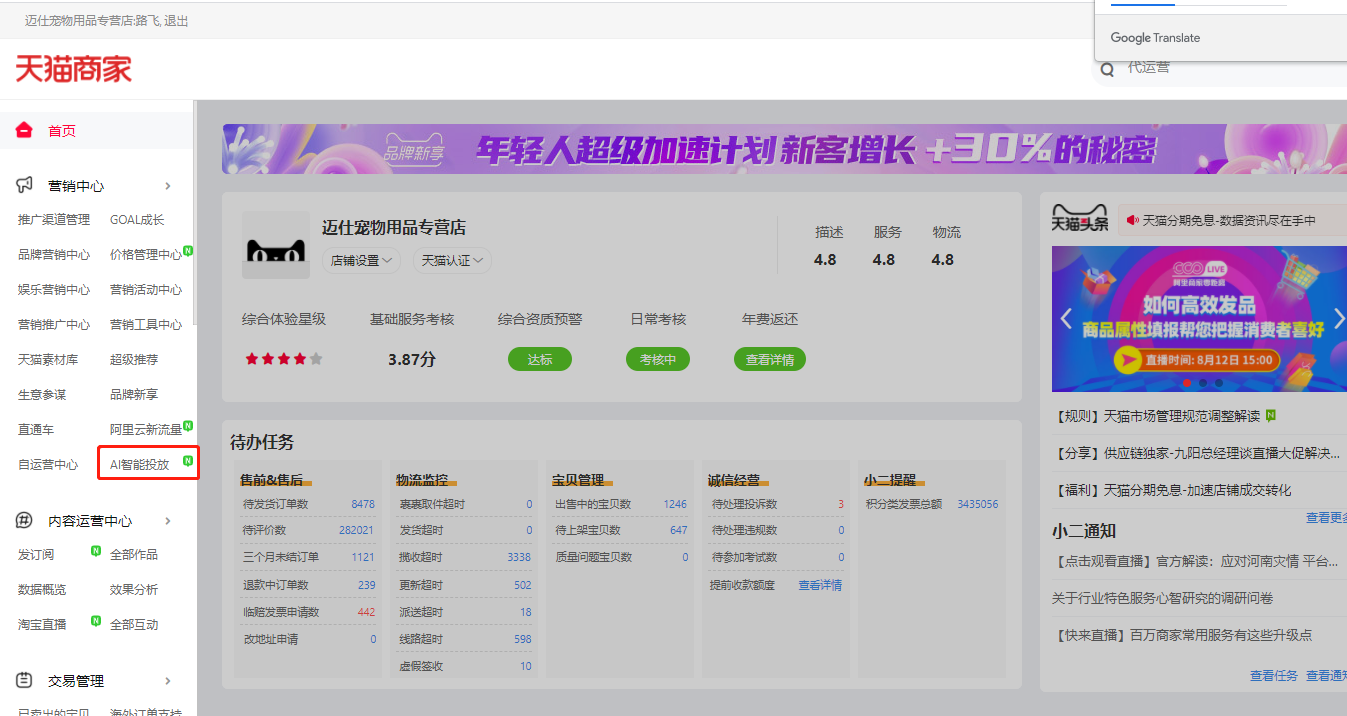Open notice about 应对河南灾情
The height and width of the screenshot is (716, 1347).
(1195, 562)
